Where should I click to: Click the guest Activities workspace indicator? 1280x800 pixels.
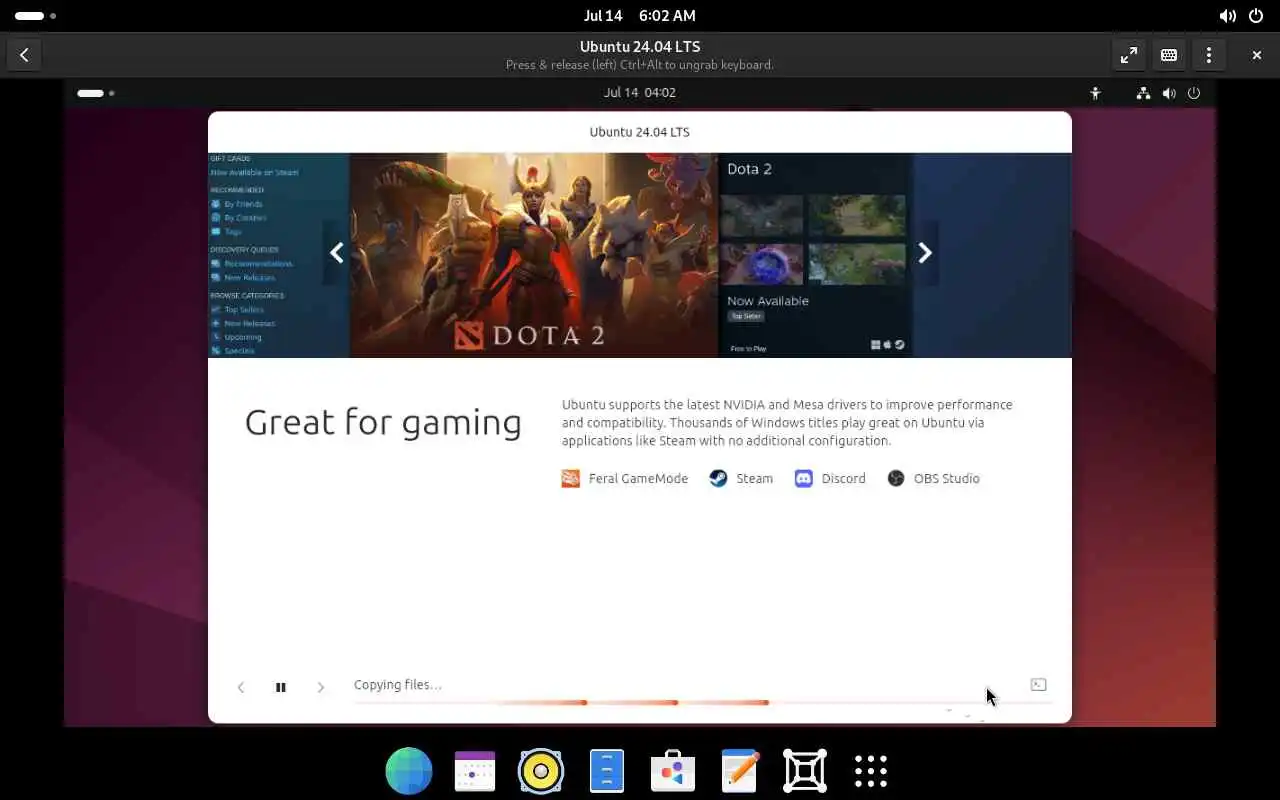coord(96,93)
